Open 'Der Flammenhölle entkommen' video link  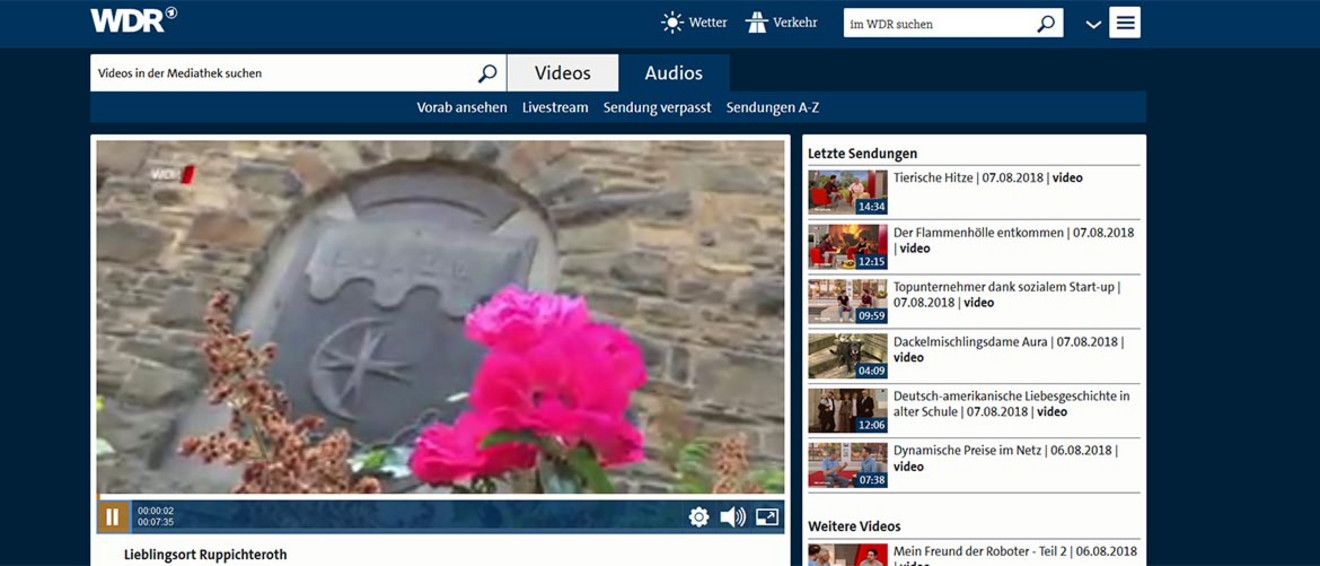click(x=1014, y=240)
